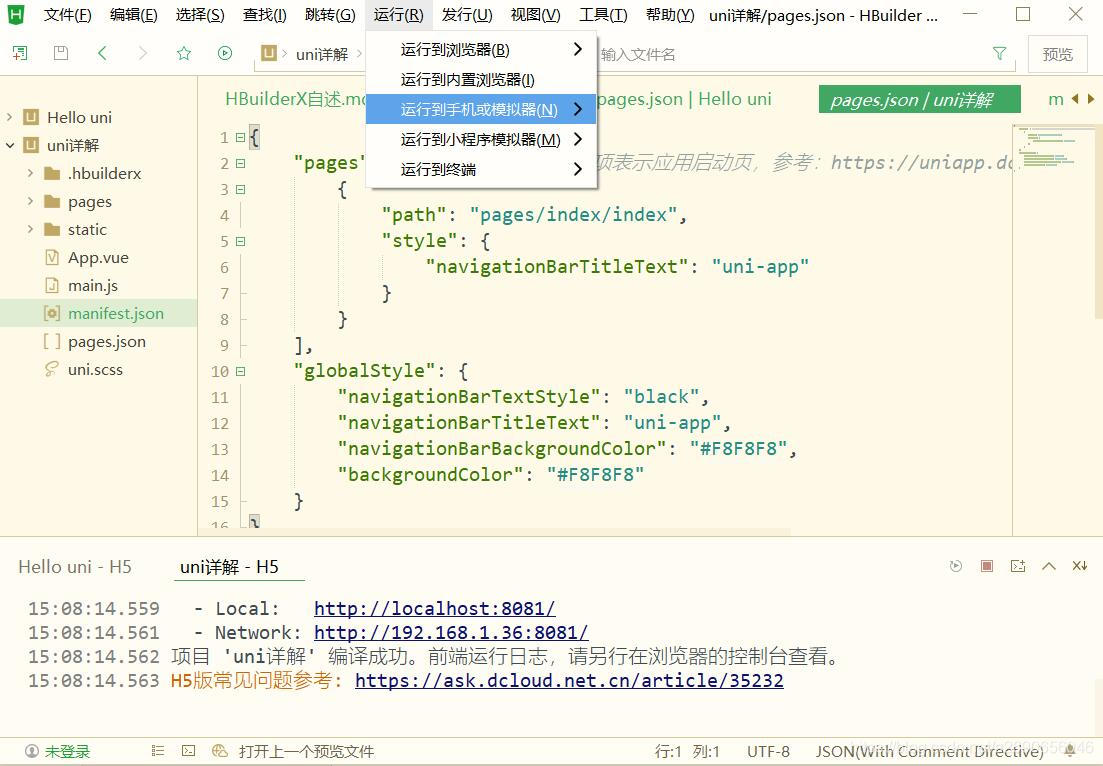Click the 预览 preview button
The height and width of the screenshot is (766, 1103).
[x=1057, y=54]
